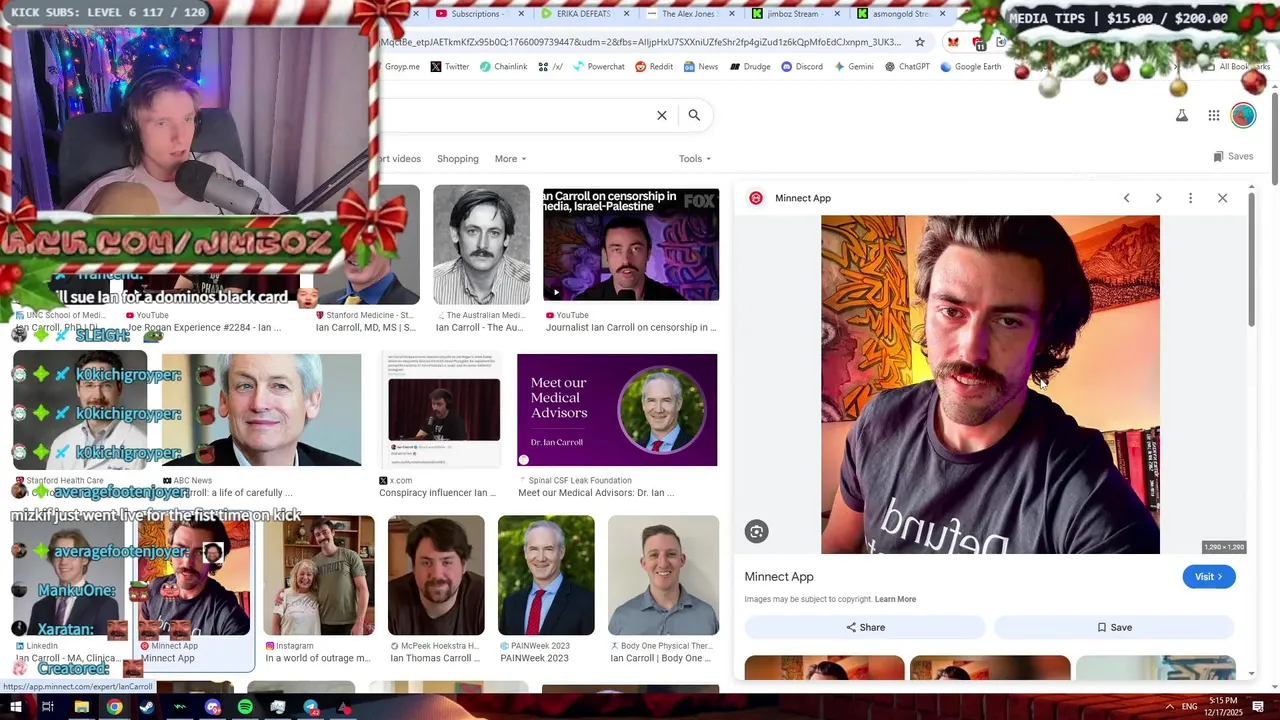Click the page vertical scrollbar

click(x=1274, y=140)
